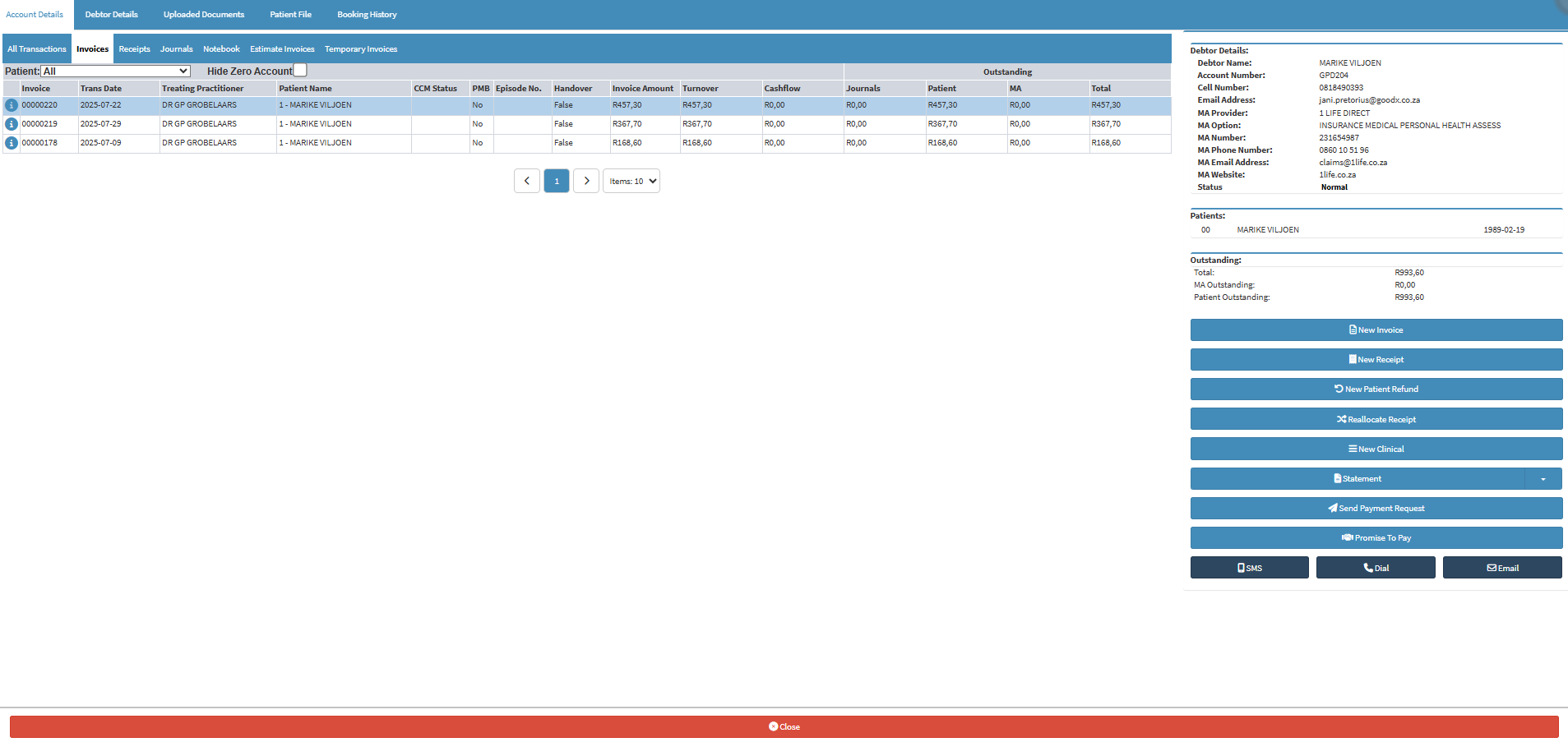Email the debtor
The height and width of the screenshot is (742, 1568).
point(1502,568)
